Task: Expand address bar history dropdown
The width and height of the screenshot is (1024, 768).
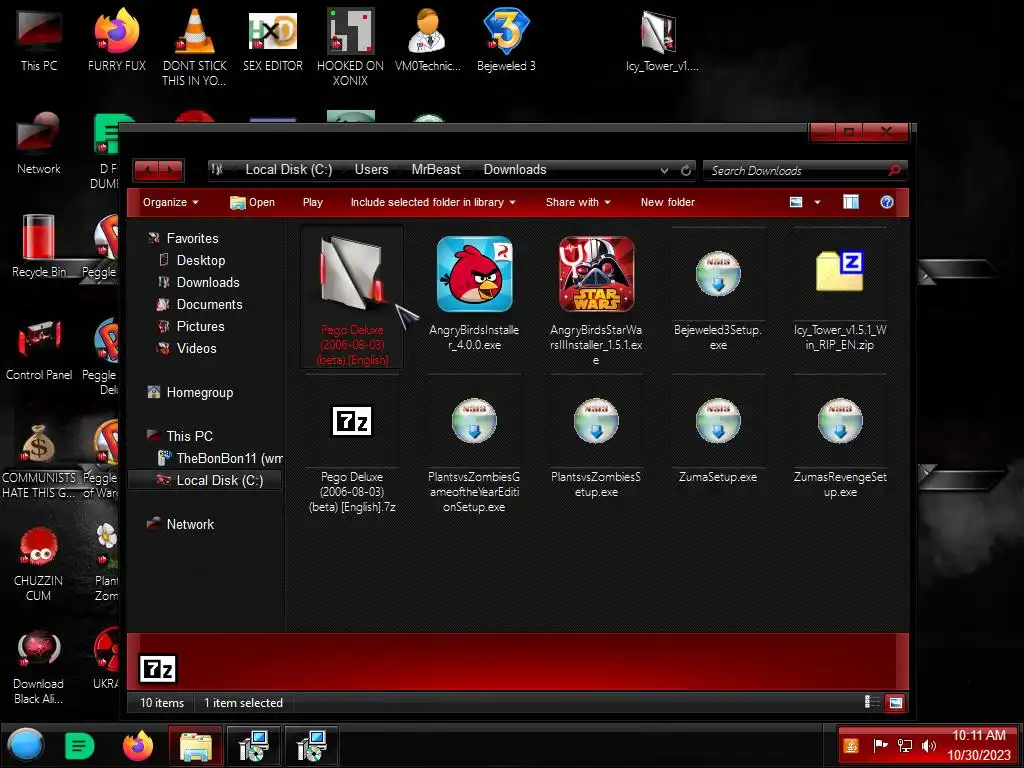Action: [x=664, y=170]
